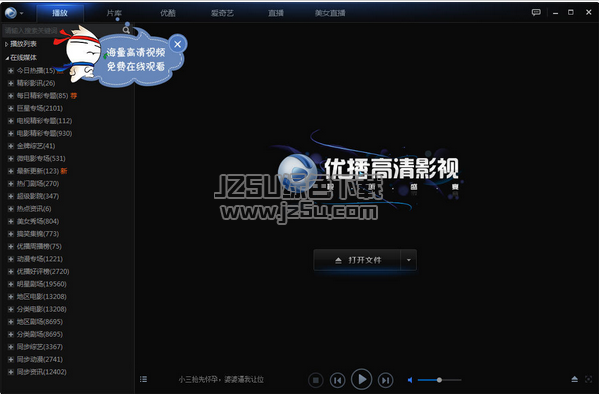Open the app logo main menu

[x=14, y=13]
